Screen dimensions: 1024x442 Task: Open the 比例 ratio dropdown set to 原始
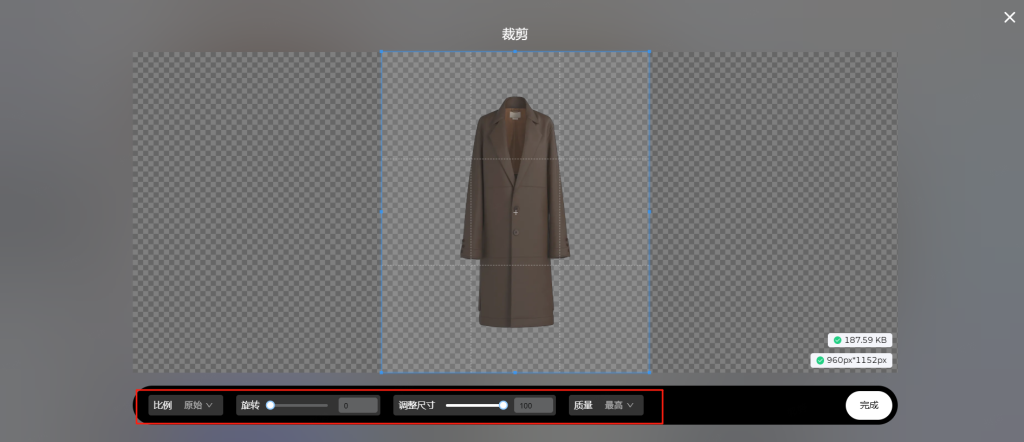coord(199,405)
